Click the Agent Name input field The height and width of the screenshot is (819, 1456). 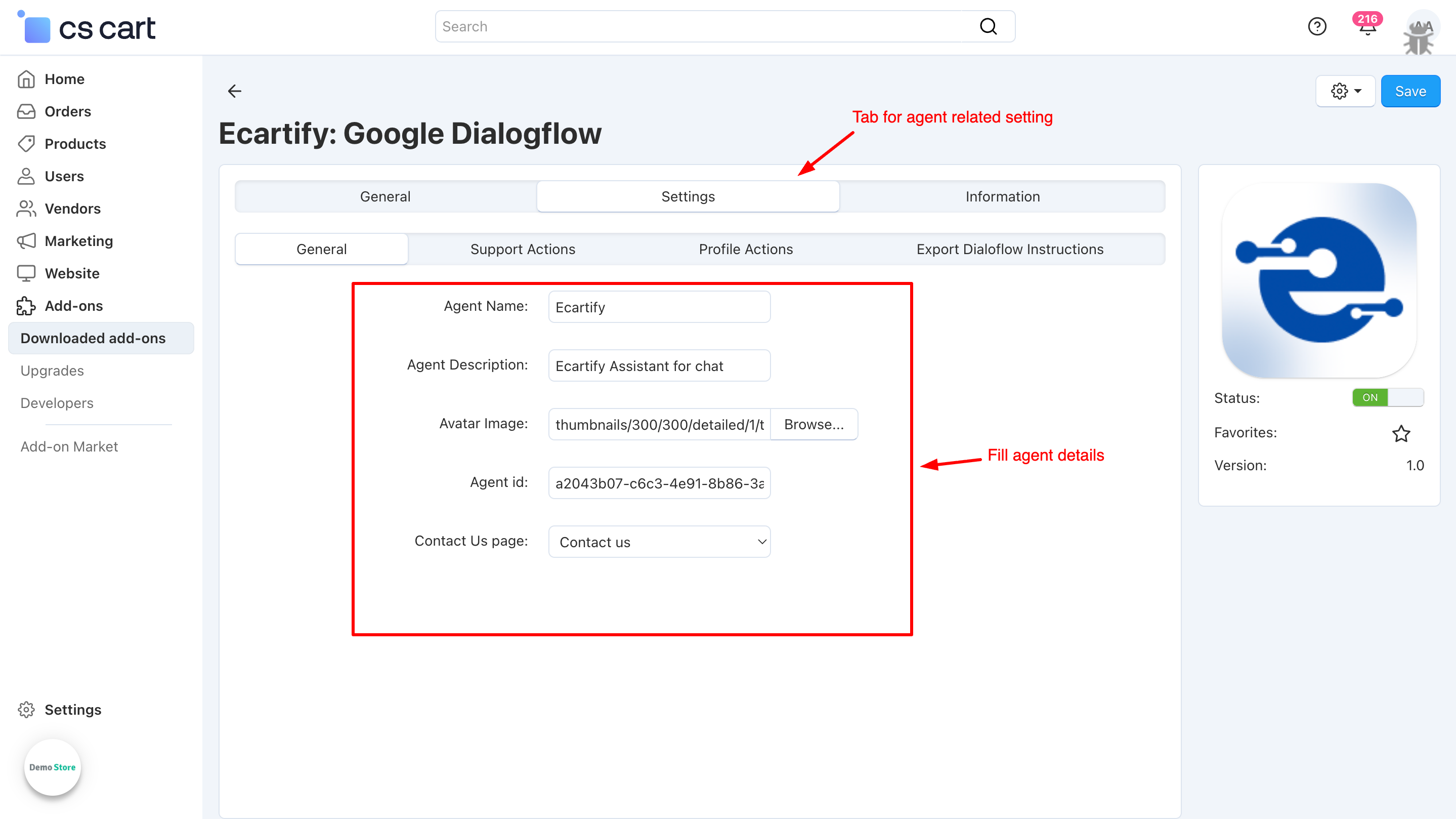point(659,307)
